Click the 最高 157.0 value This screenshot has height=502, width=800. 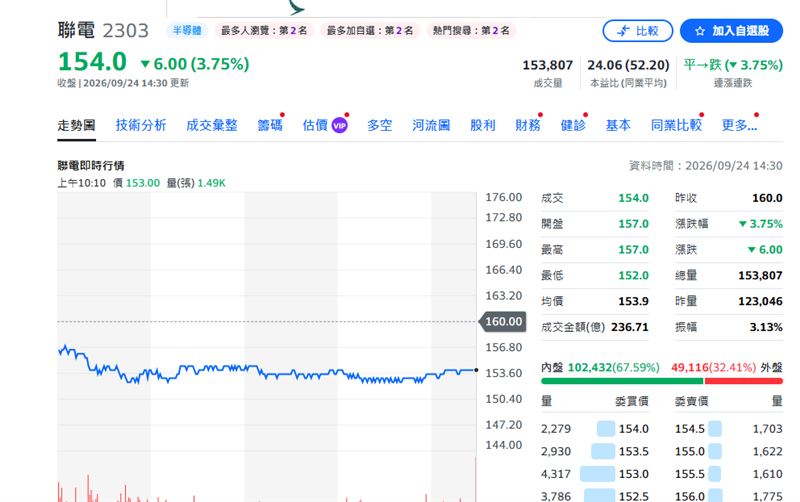(633, 250)
